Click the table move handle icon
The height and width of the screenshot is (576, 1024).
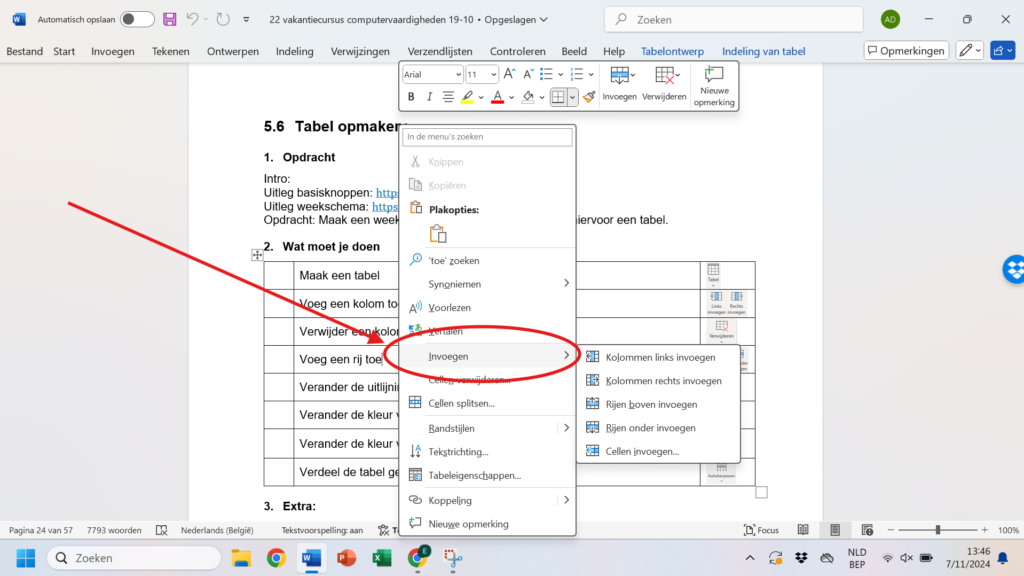257,256
